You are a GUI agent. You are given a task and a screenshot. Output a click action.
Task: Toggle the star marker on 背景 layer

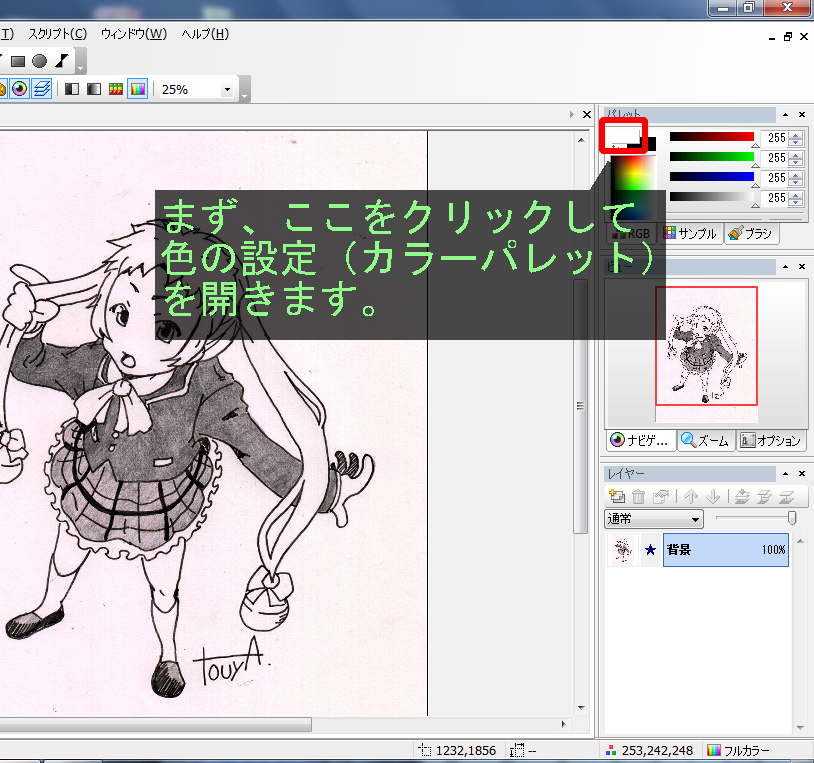tap(650, 550)
